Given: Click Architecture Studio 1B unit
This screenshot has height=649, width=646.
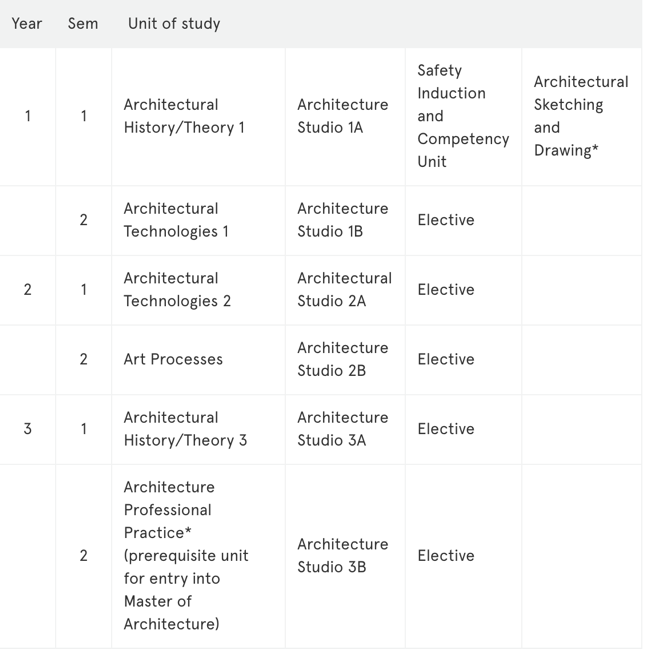Looking at the screenshot, I should [342, 220].
